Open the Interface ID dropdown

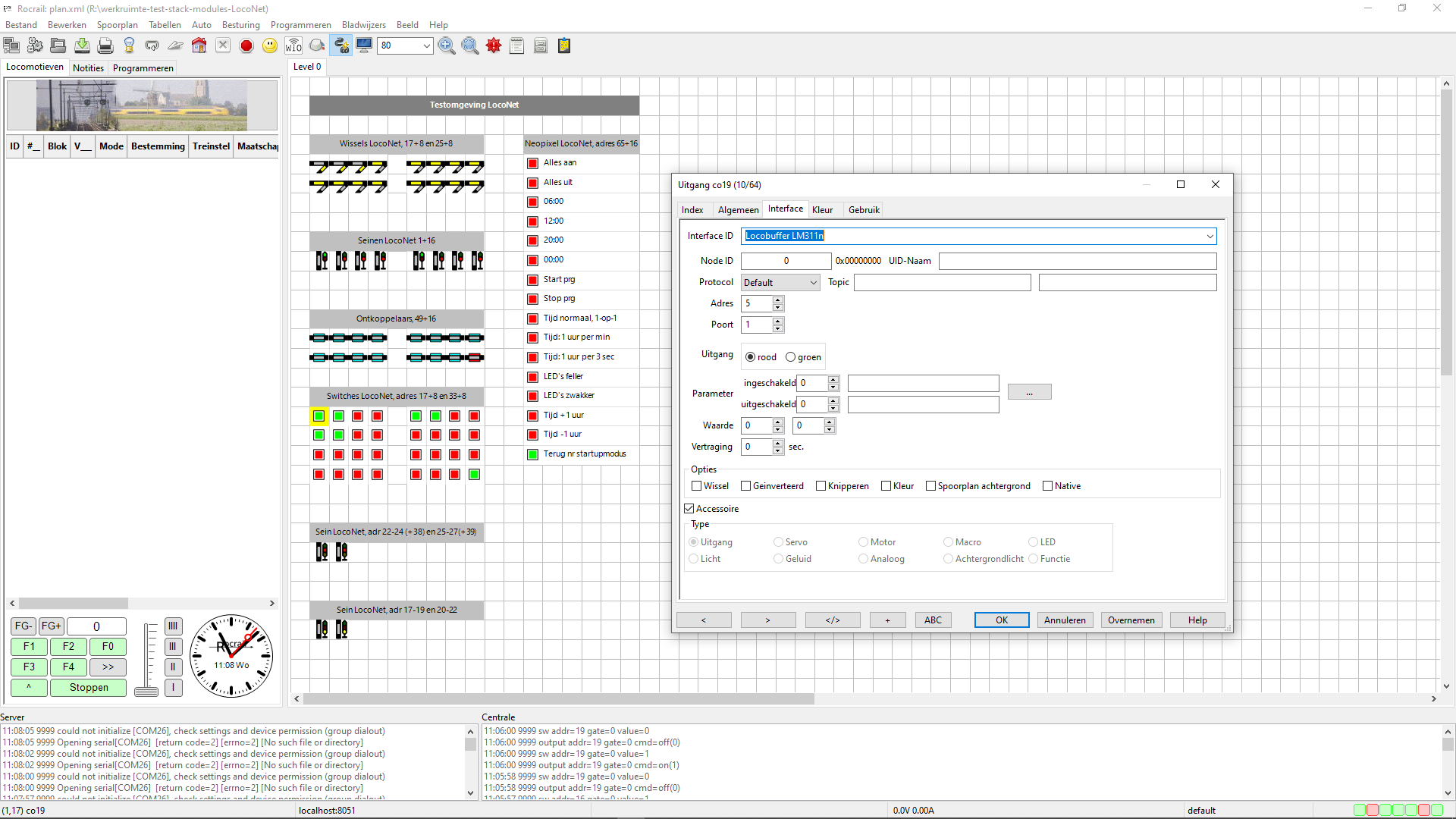tap(1210, 237)
